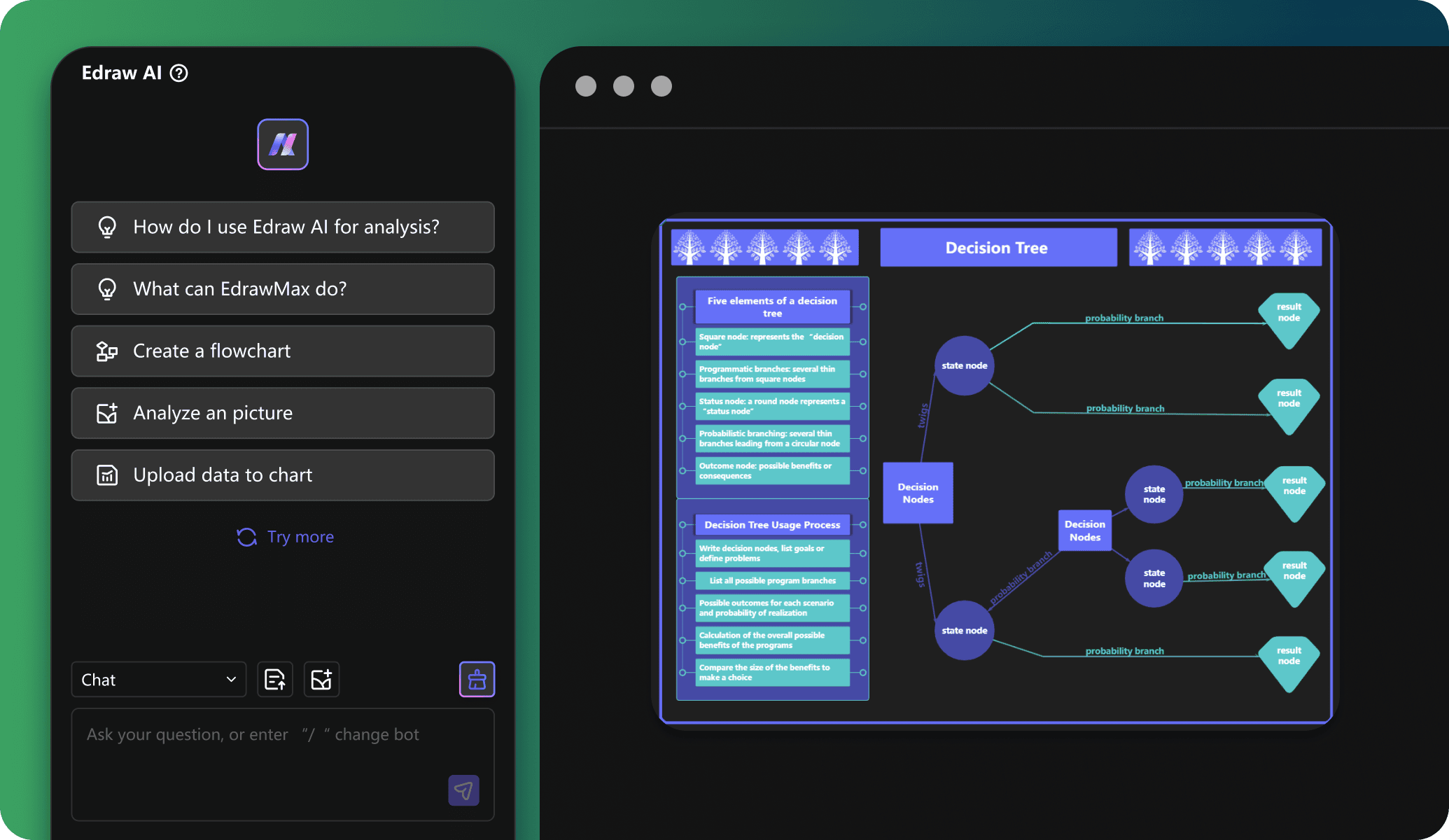Image resolution: width=1449 pixels, height=840 pixels.
Task: Click the Edraw AI help question-mark icon
Action: pyautogui.click(x=179, y=73)
